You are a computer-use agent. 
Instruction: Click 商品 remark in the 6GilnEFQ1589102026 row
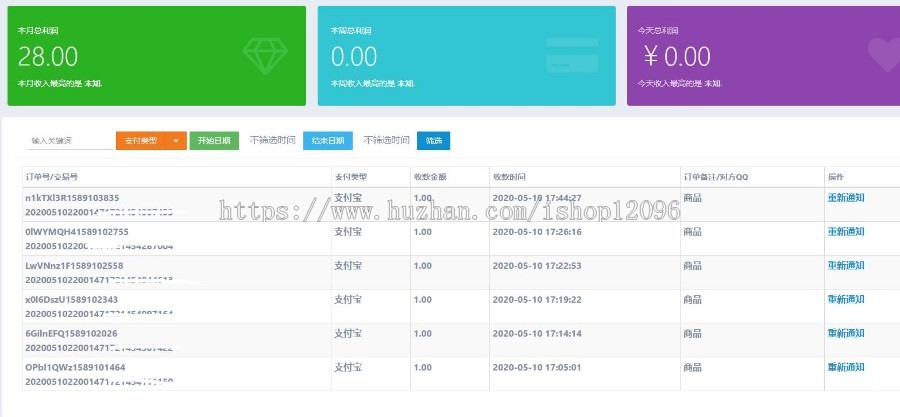pyautogui.click(x=693, y=333)
